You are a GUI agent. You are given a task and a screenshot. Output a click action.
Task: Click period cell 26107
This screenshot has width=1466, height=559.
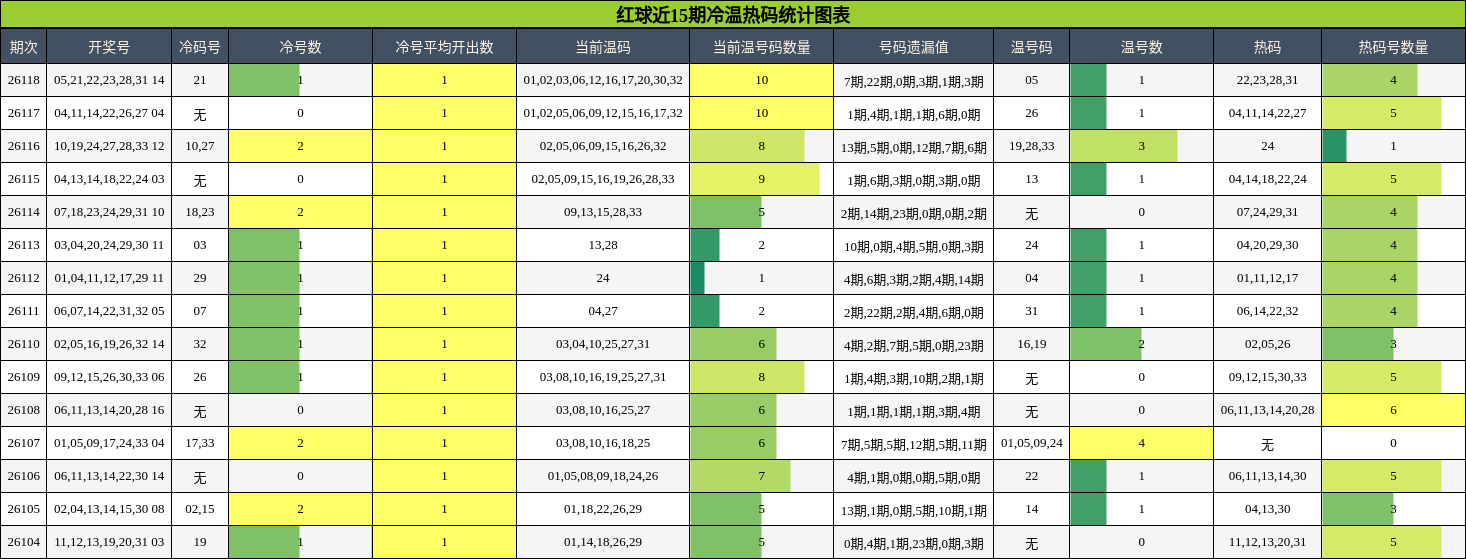pyautogui.click(x=23, y=443)
